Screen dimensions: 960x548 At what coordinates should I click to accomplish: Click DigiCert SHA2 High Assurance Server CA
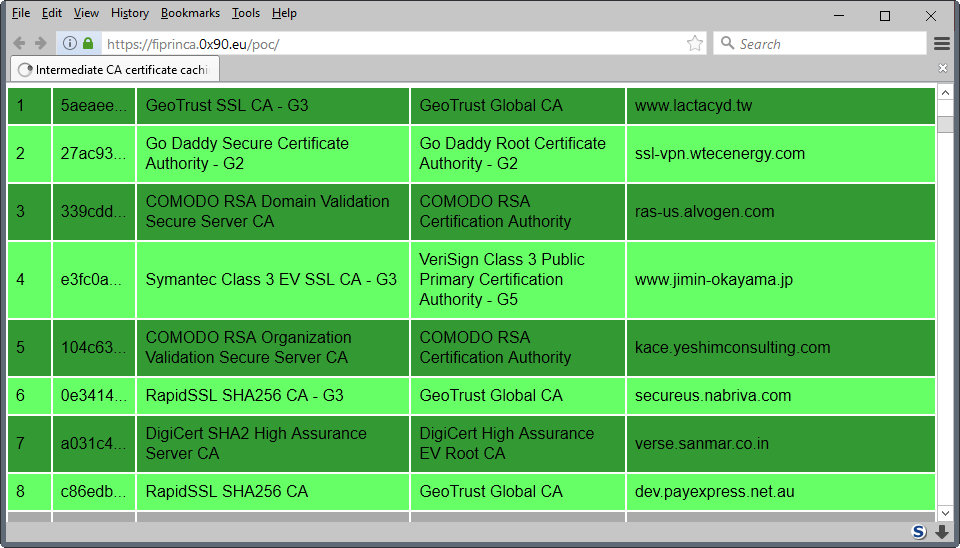(272, 444)
